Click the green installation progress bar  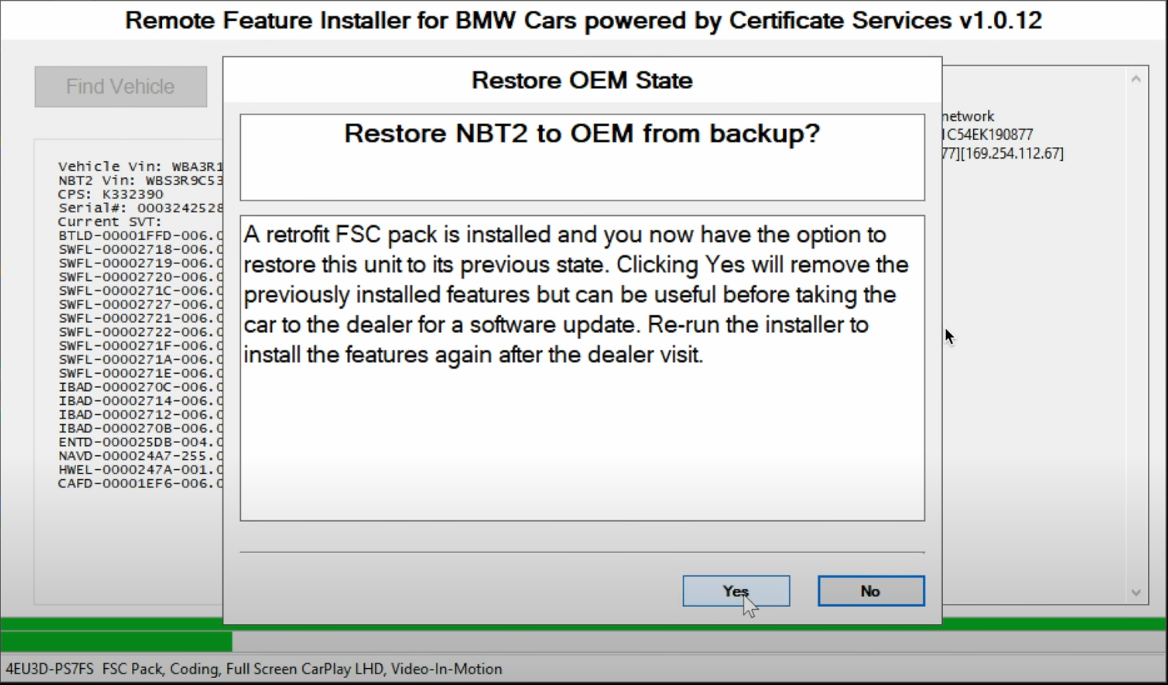pyautogui.click(x=116, y=642)
